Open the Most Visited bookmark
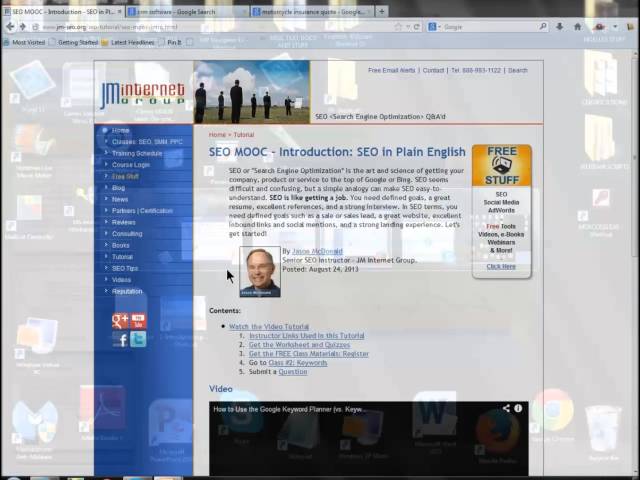The width and height of the screenshot is (640, 480). pyautogui.click(x=24, y=42)
